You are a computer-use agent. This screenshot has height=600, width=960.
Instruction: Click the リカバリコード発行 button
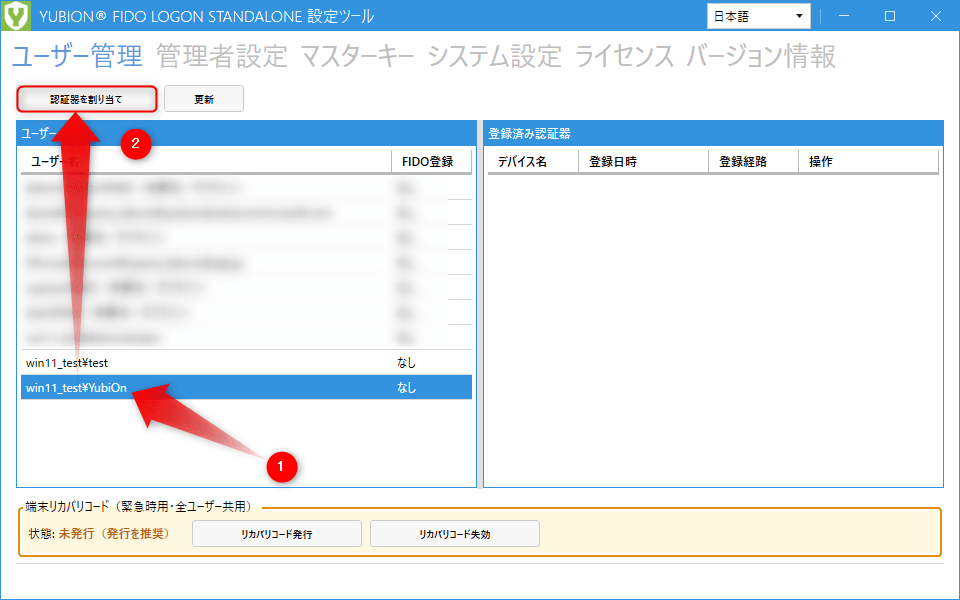[x=277, y=534]
